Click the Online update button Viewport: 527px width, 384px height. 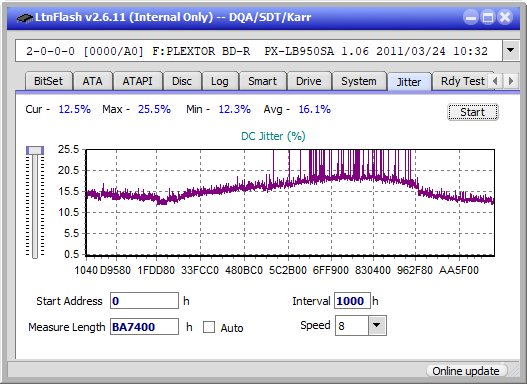tap(465, 371)
